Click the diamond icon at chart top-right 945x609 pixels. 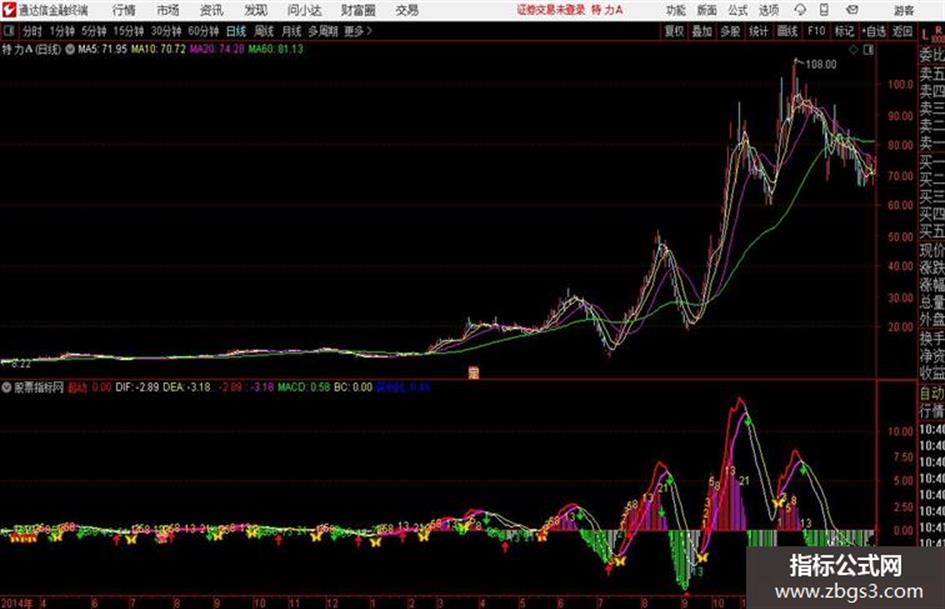[x=853, y=50]
